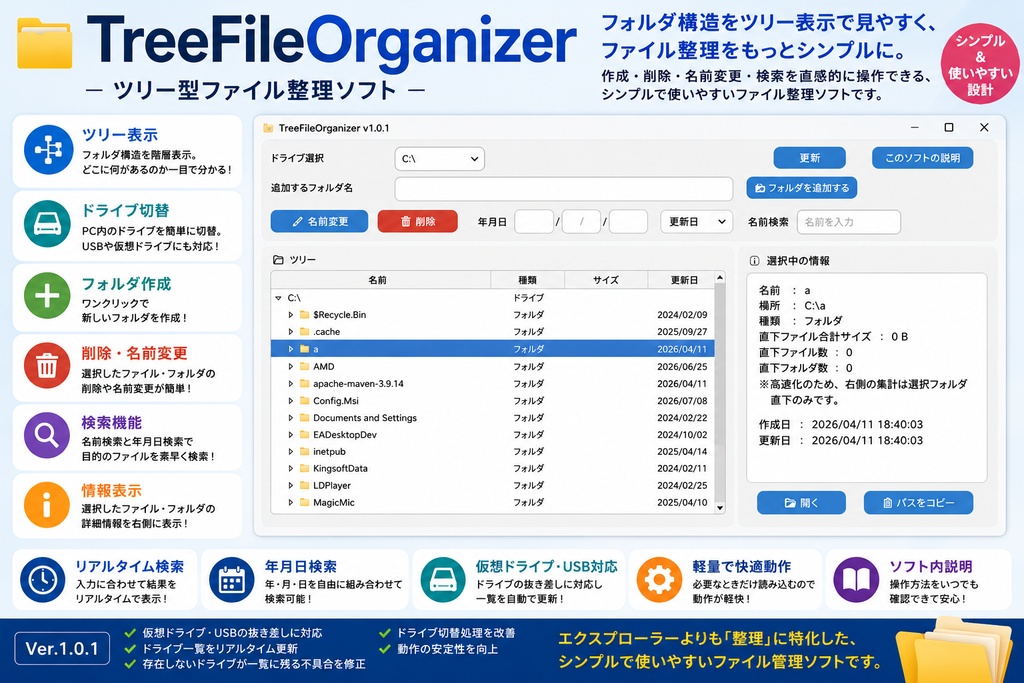Click the orange gear lightweight icon

(x=659, y=580)
